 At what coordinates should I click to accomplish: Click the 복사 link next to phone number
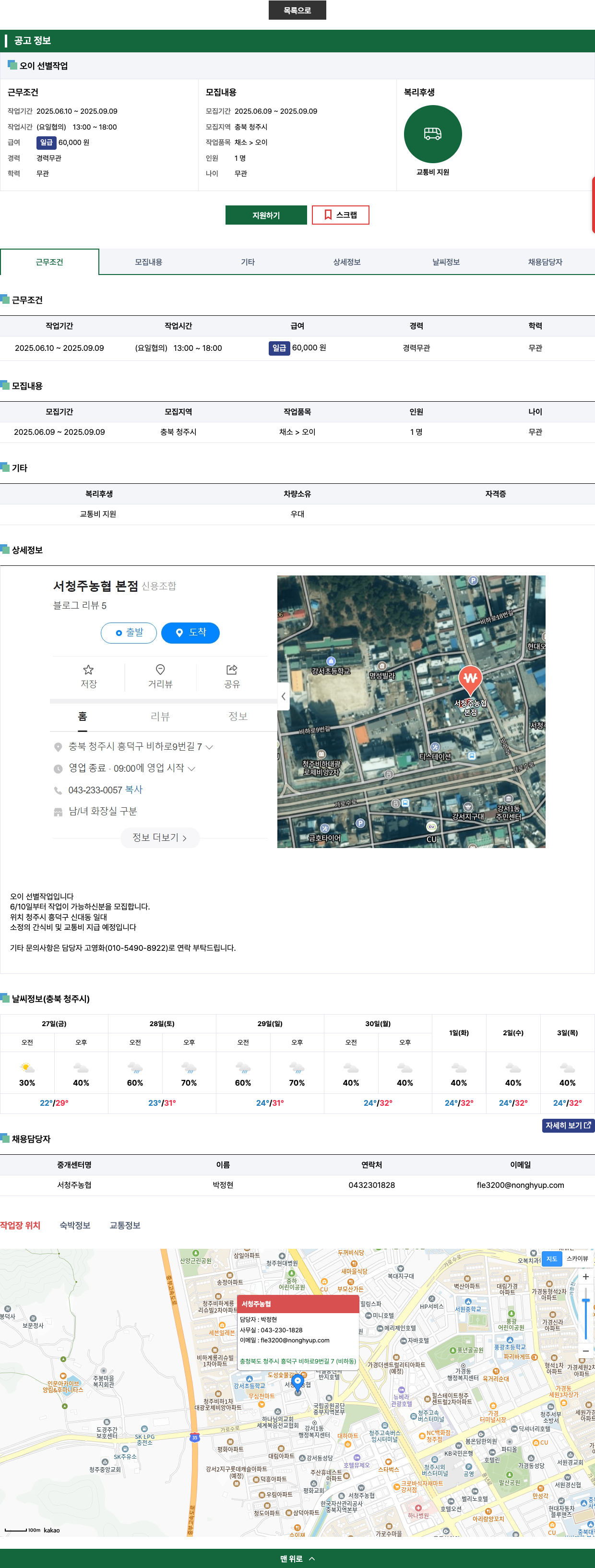[x=134, y=790]
